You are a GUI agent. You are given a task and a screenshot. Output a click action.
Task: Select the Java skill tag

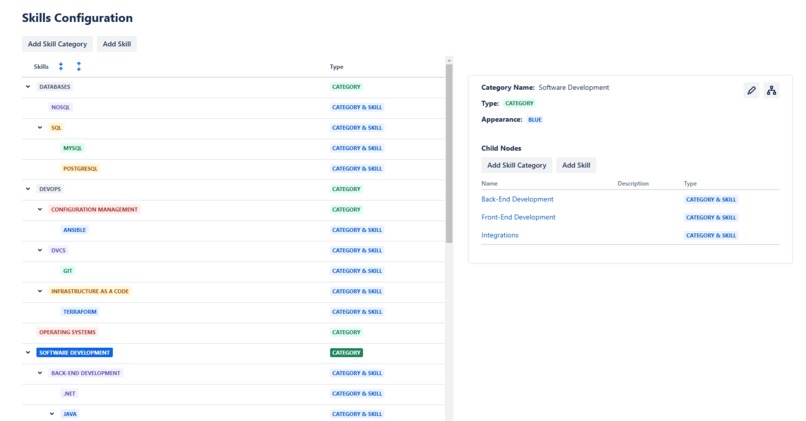pyautogui.click(x=70, y=414)
